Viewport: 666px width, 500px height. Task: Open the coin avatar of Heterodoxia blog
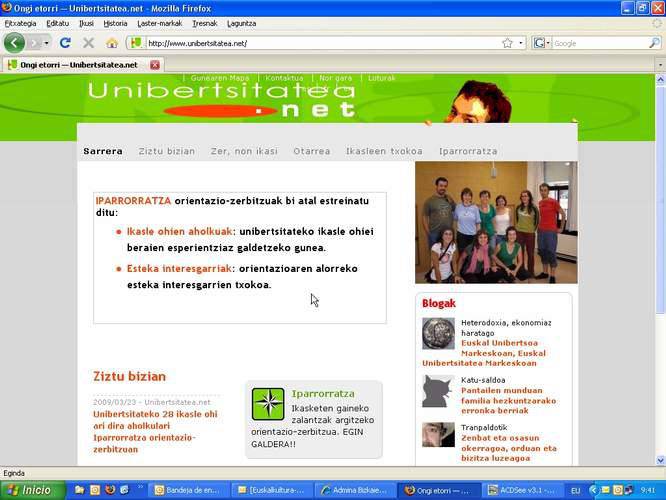pos(438,333)
